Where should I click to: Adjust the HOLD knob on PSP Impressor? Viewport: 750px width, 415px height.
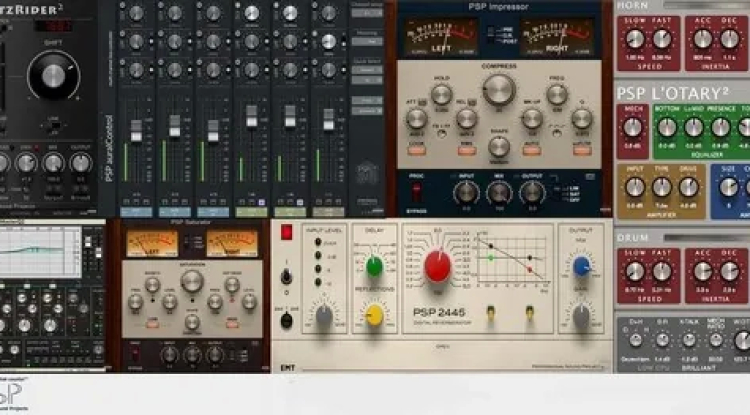pos(441,95)
